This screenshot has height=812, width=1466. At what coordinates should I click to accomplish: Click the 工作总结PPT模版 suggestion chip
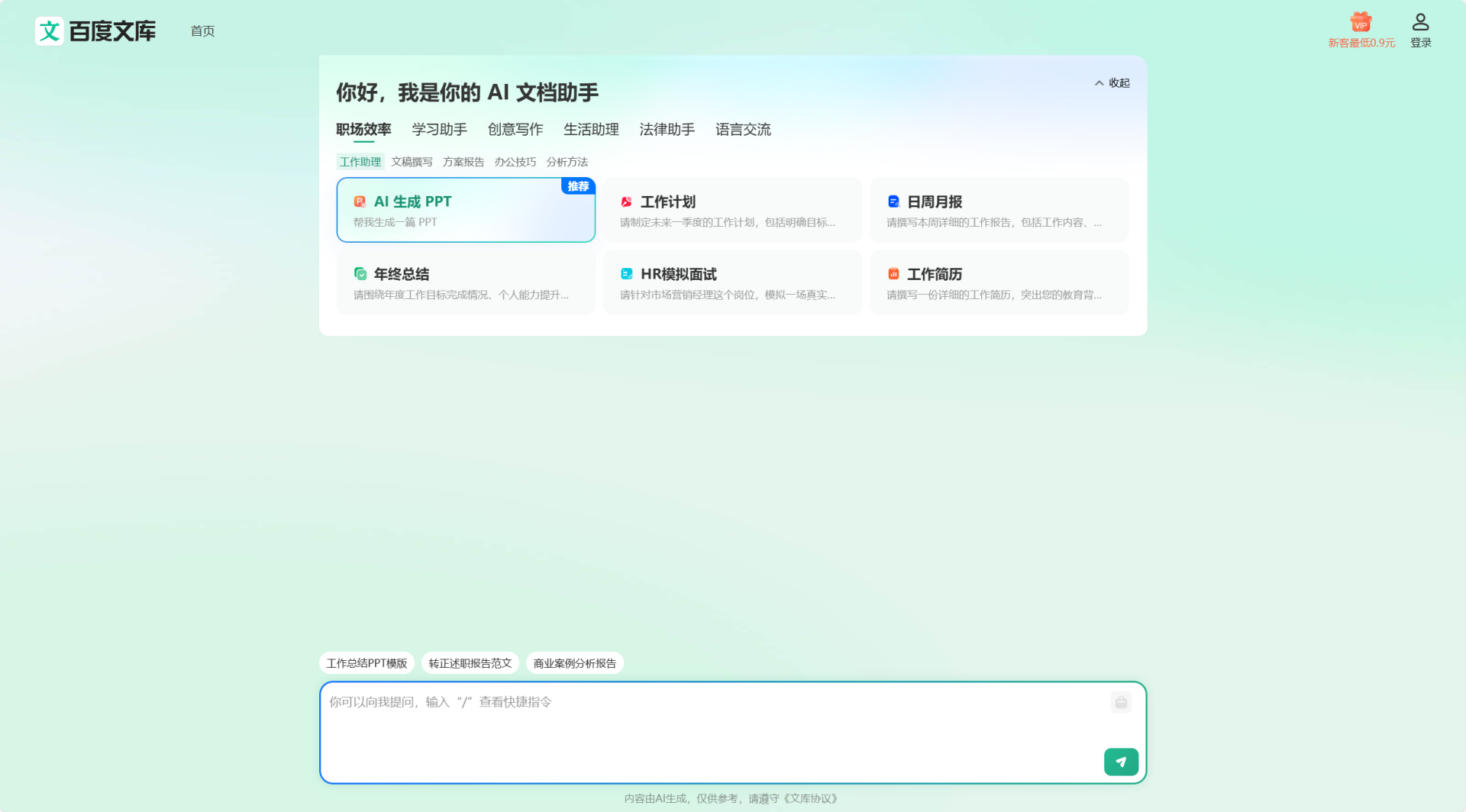[x=366, y=662]
